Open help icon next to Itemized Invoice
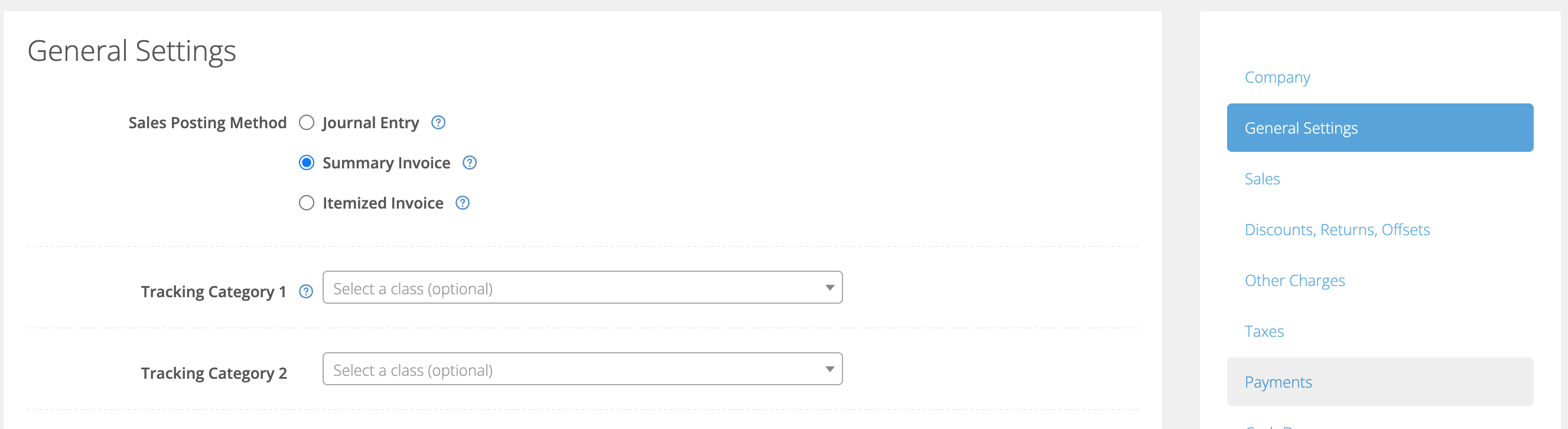The image size is (1568, 429). (x=463, y=203)
